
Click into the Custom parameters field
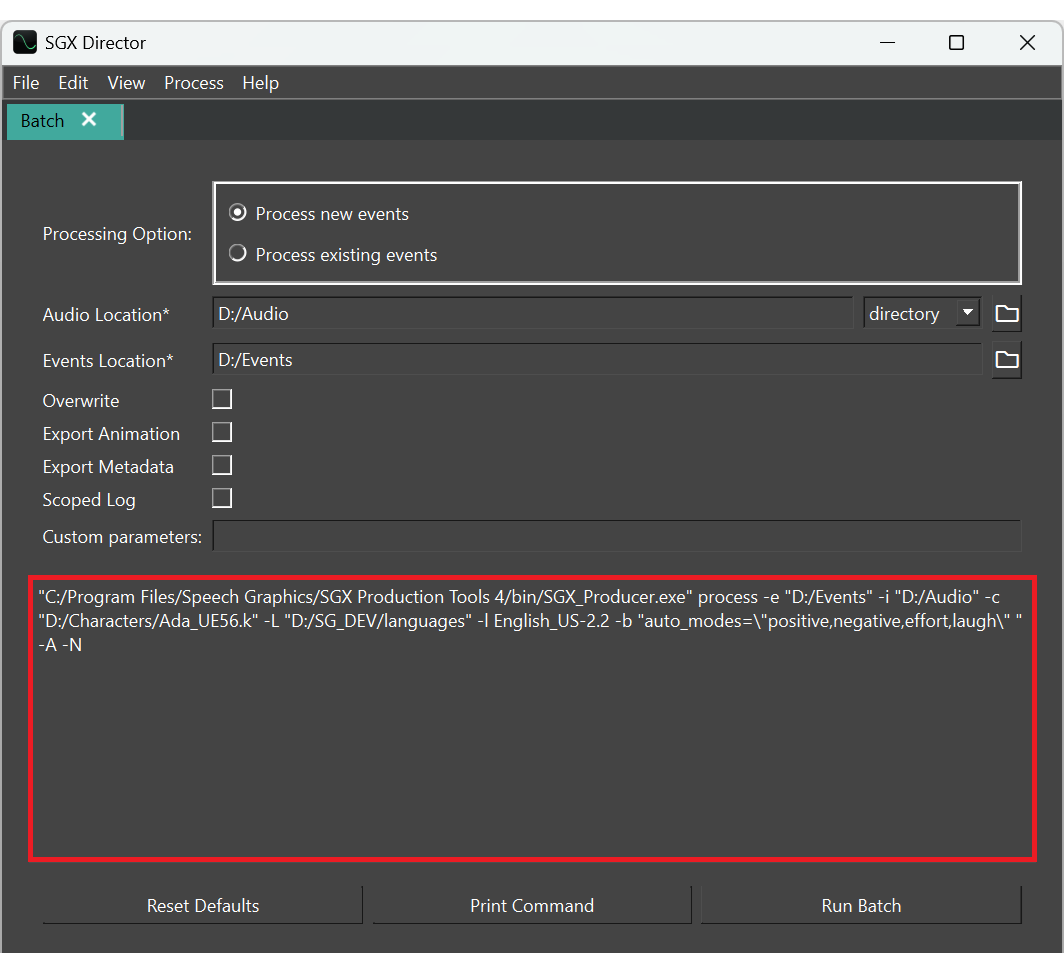(x=617, y=536)
